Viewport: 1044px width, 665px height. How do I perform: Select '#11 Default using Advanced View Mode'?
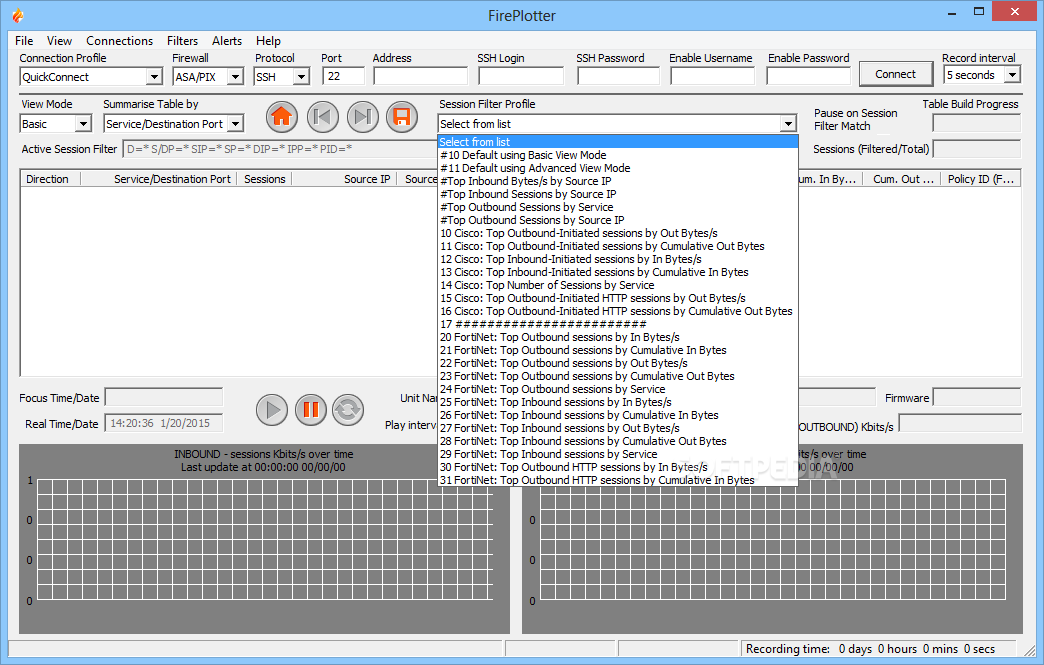click(x=618, y=168)
